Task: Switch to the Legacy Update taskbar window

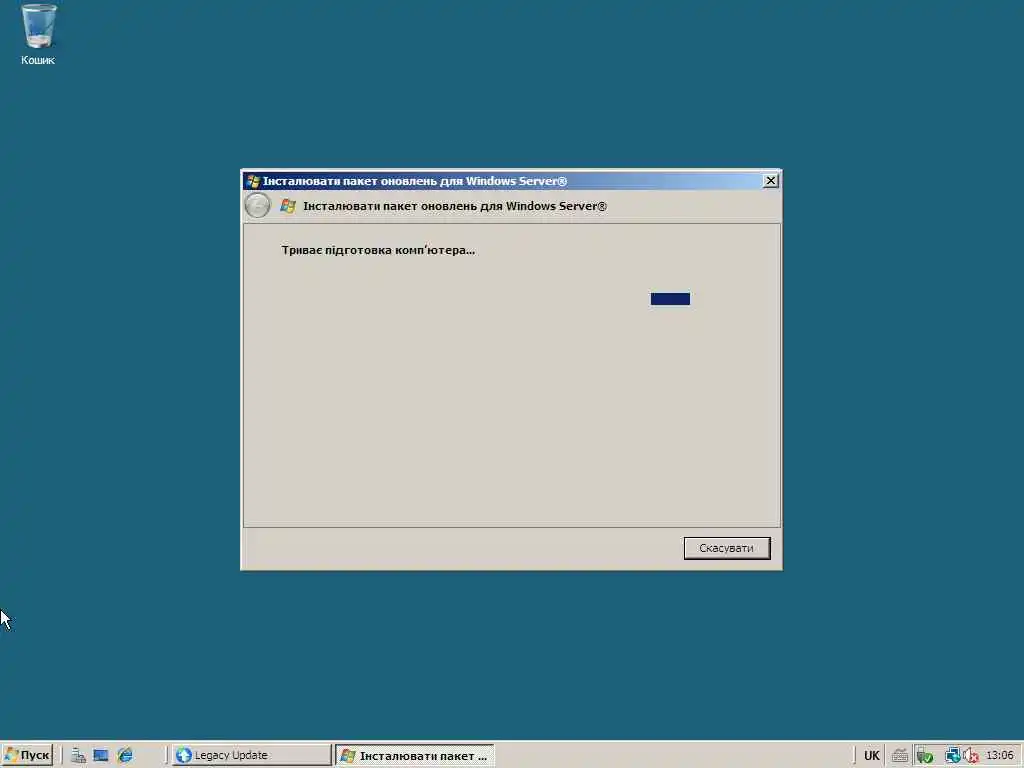Action: click(252, 755)
